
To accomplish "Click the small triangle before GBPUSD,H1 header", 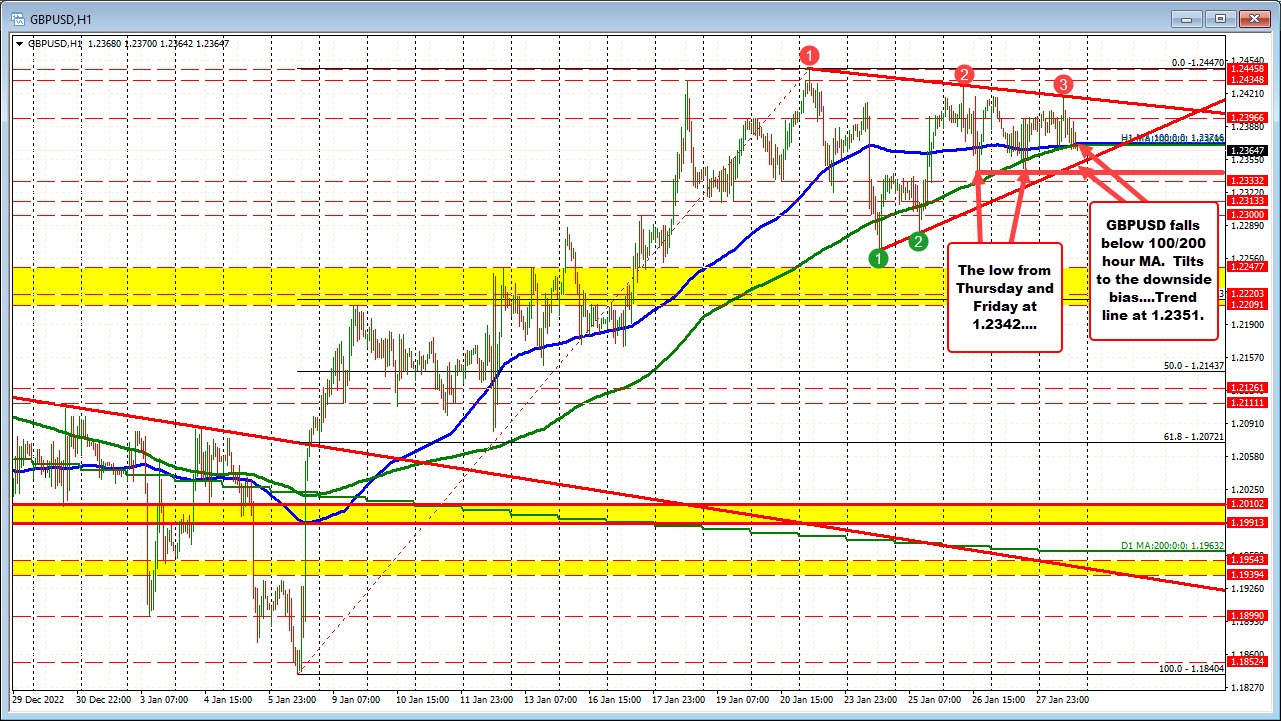I will tap(19, 44).
